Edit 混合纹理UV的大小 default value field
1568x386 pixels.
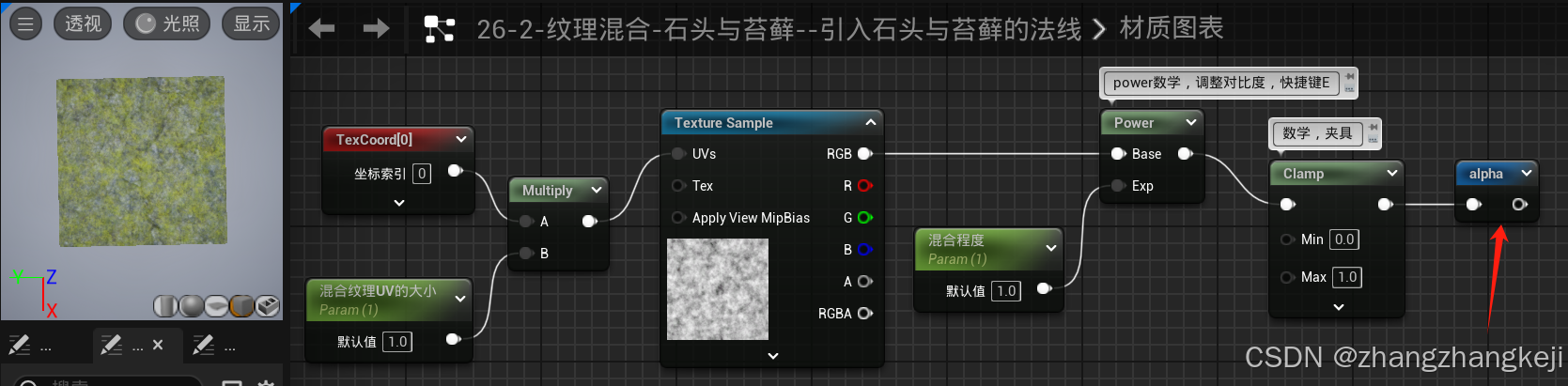pyautogui.click(x=398, y=342)
